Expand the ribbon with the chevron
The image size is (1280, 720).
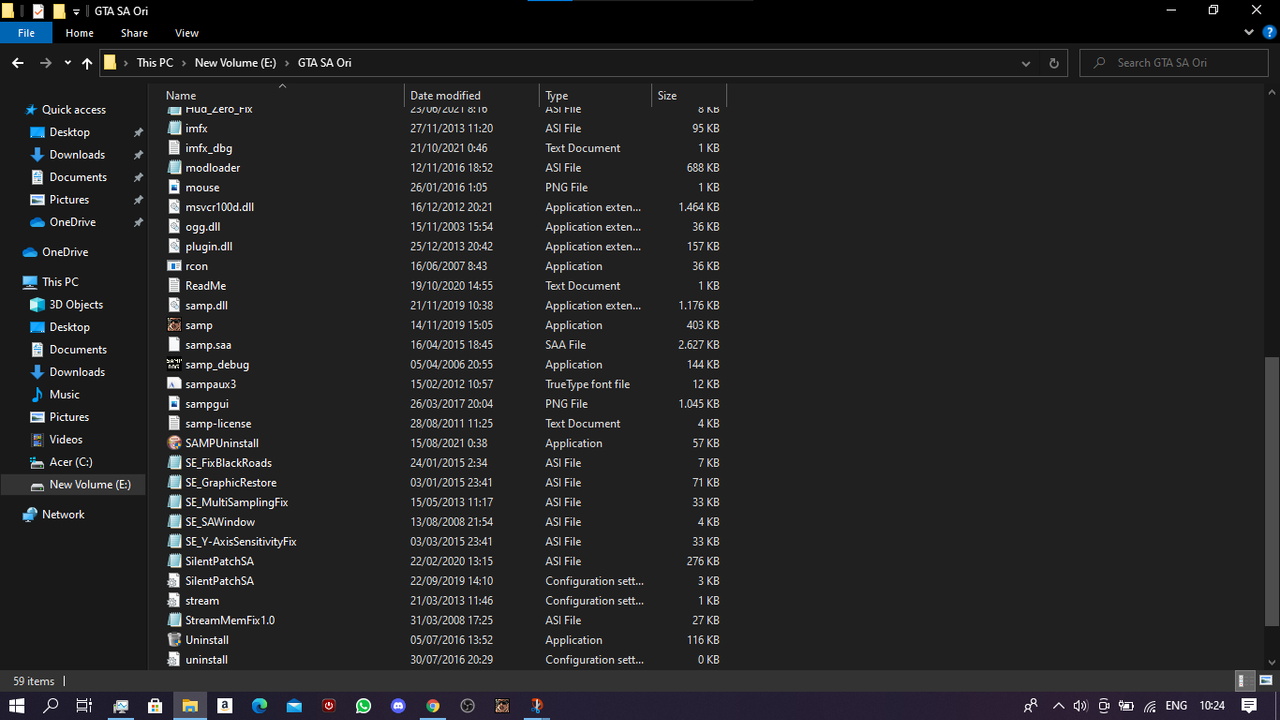tap(1247, 33)
